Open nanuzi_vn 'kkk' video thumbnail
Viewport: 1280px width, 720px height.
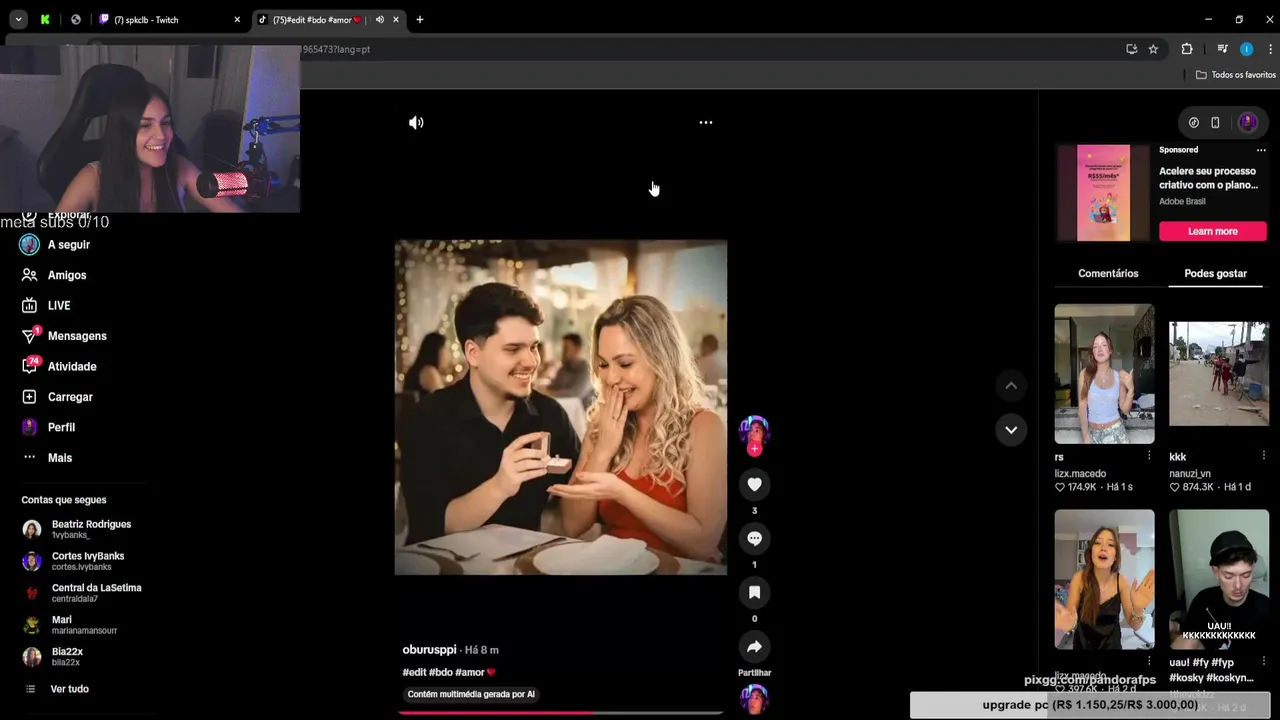1218,374
